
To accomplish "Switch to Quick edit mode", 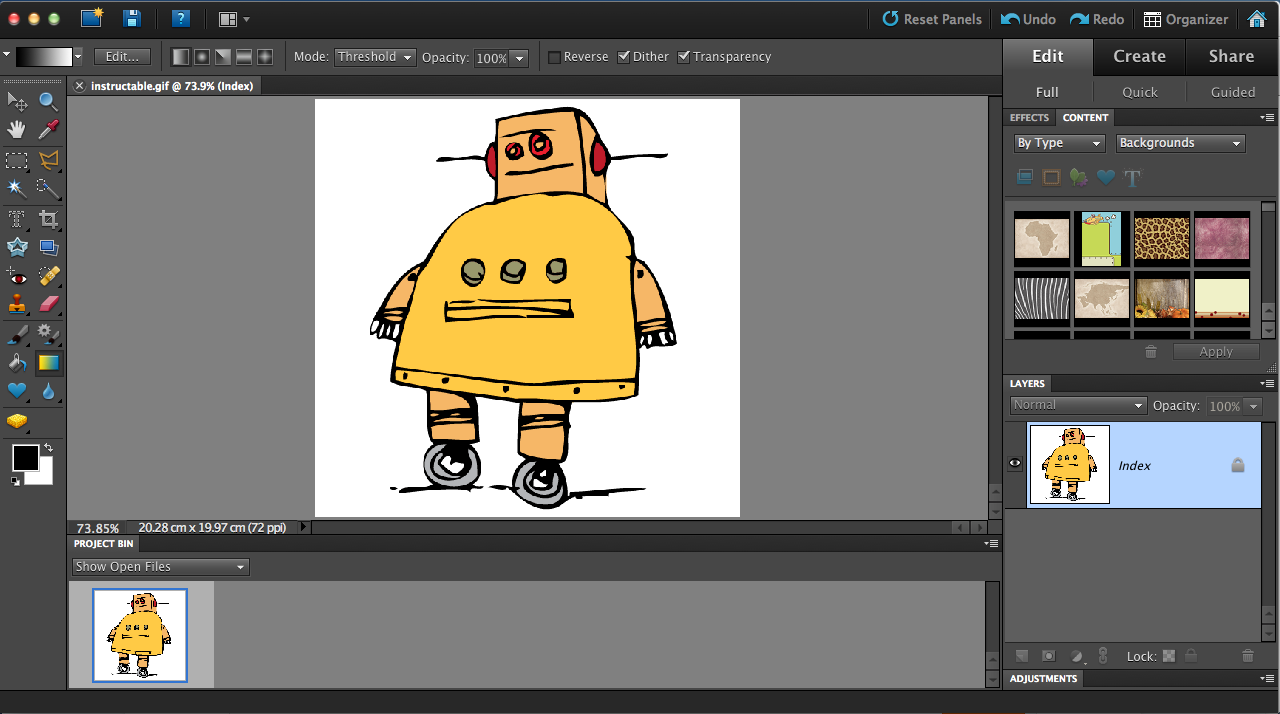I will pos(1139,91).
